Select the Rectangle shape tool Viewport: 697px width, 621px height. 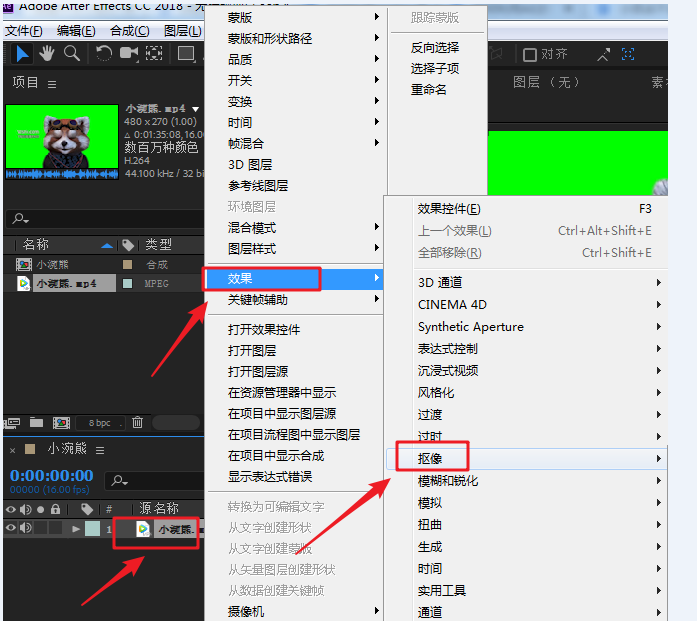click(x=186, y=53)
